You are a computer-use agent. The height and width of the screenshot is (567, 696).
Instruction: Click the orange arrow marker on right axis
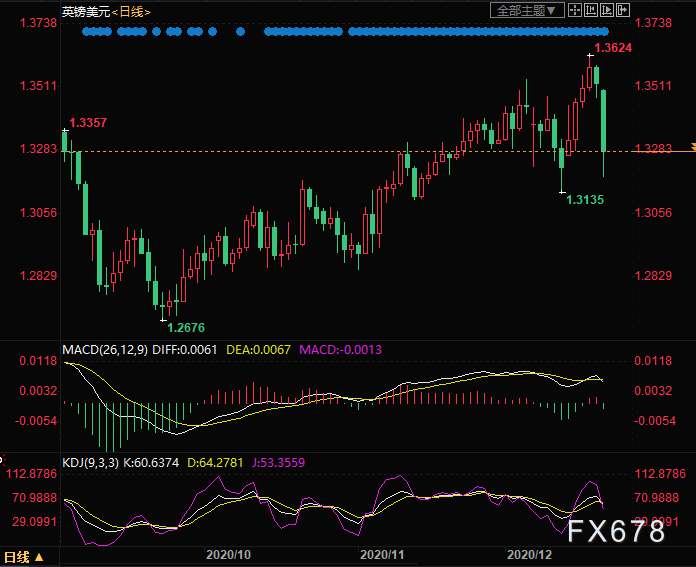[691, 148]
